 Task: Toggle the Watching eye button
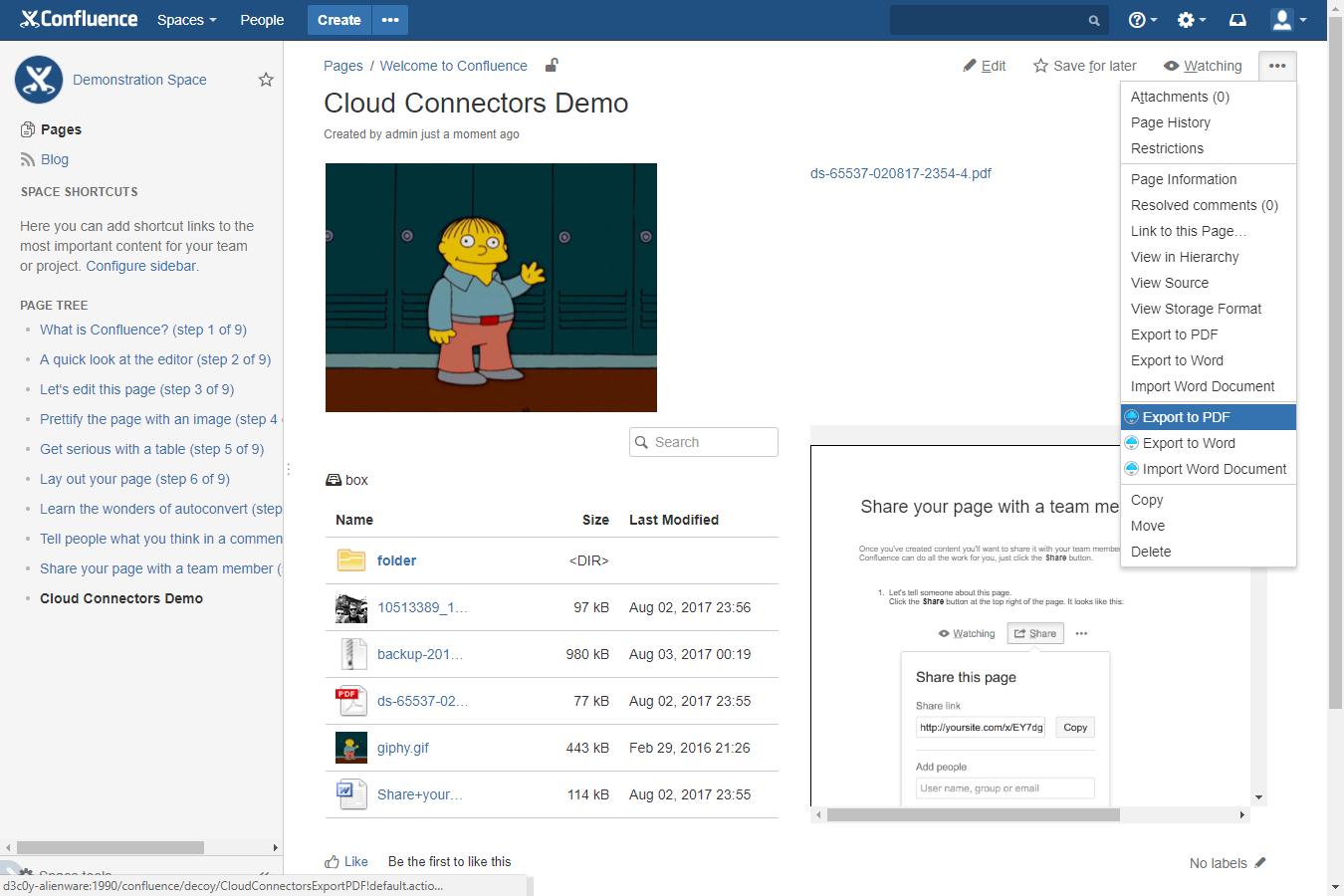coord(1203,66)
